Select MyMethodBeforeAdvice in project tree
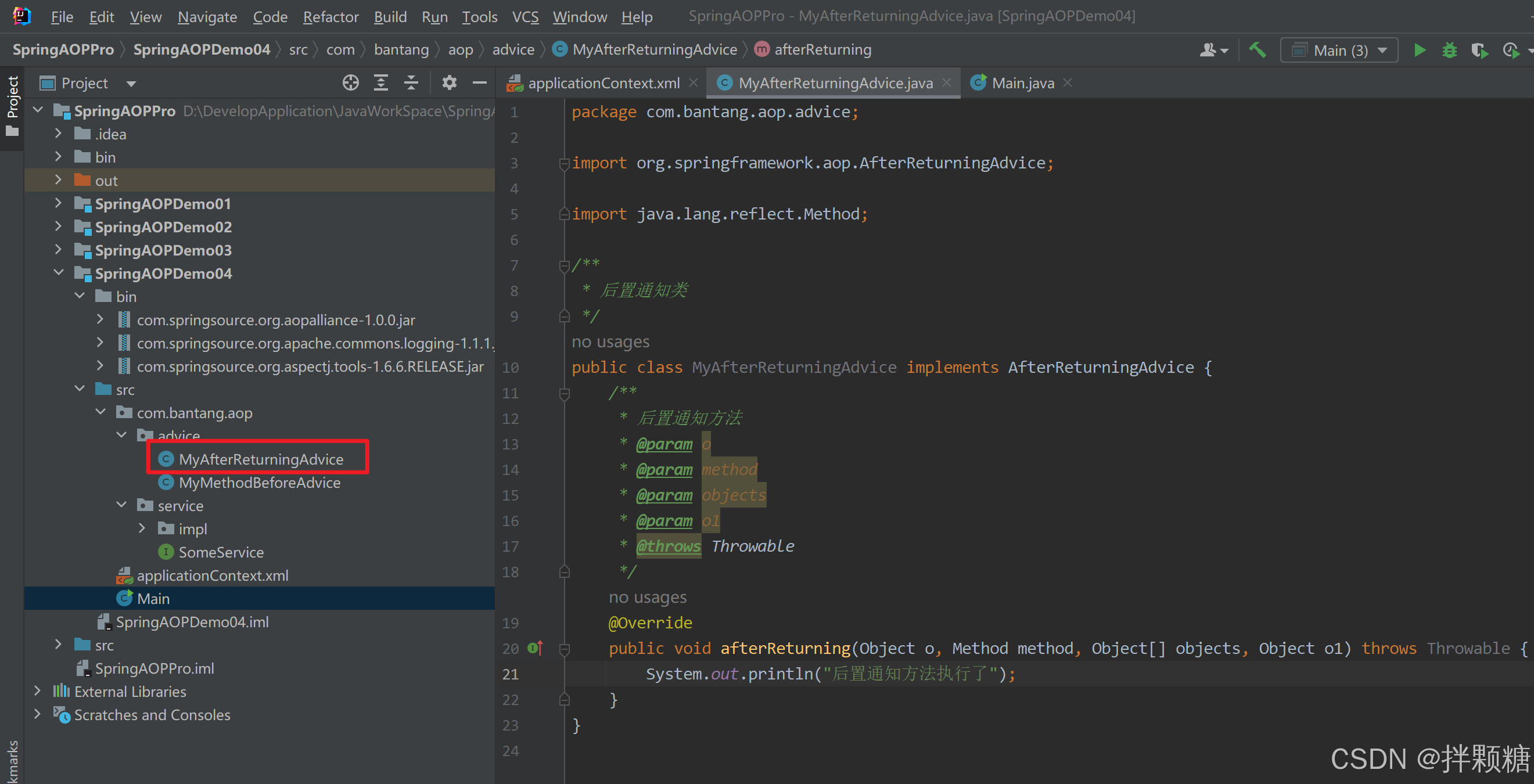 259,482
